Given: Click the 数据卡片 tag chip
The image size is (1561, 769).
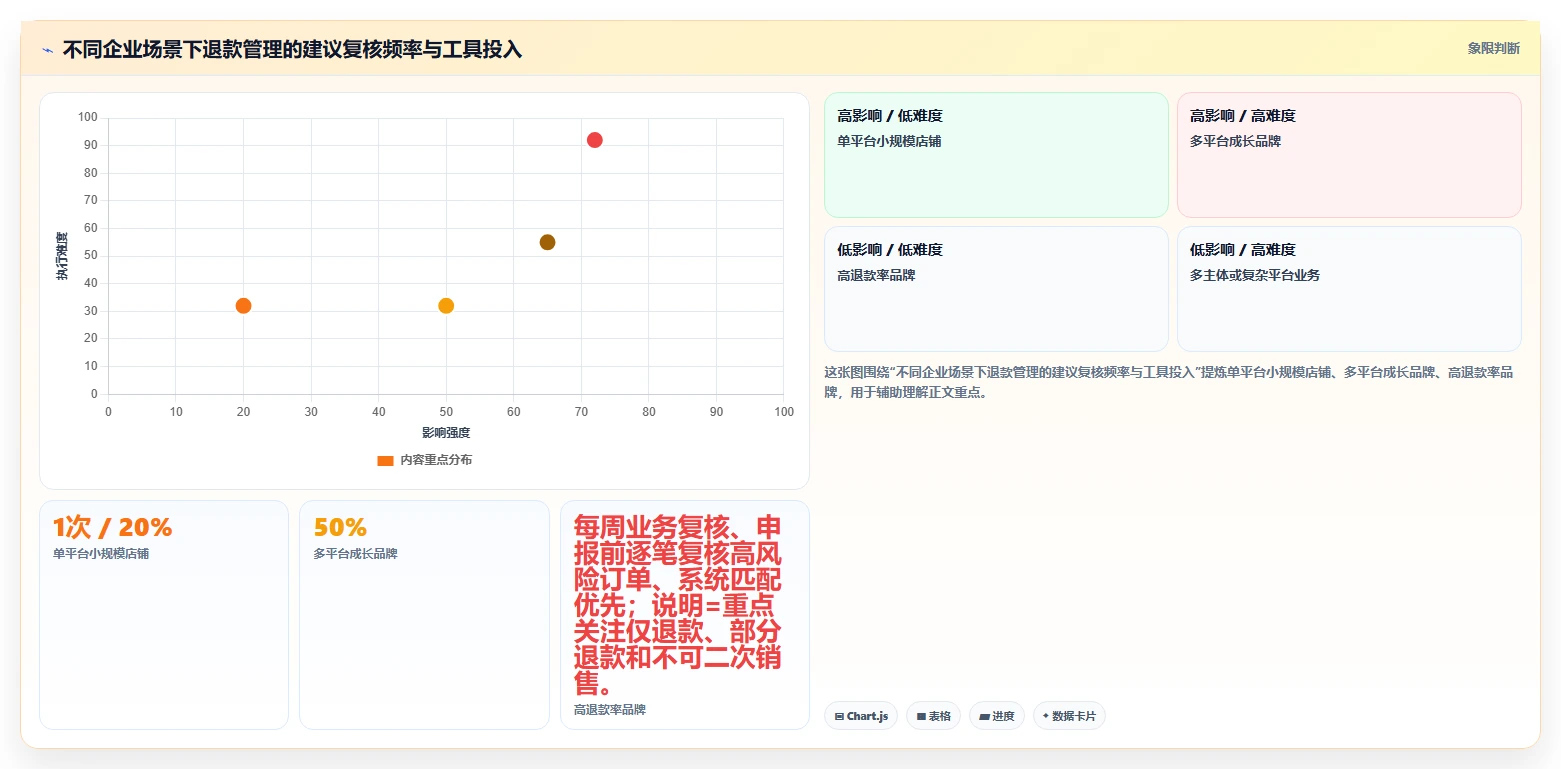Looking at the screenshot, I should pos(1069,716).
